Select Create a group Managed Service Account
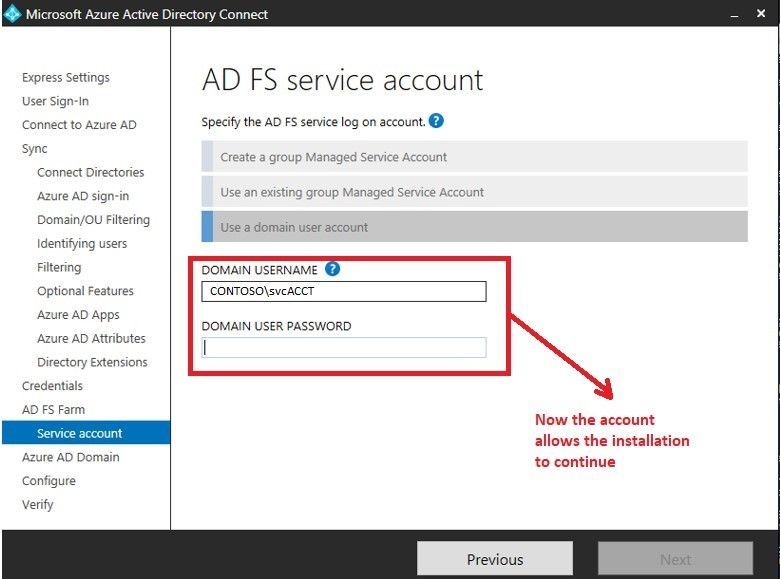 [474, 157]
